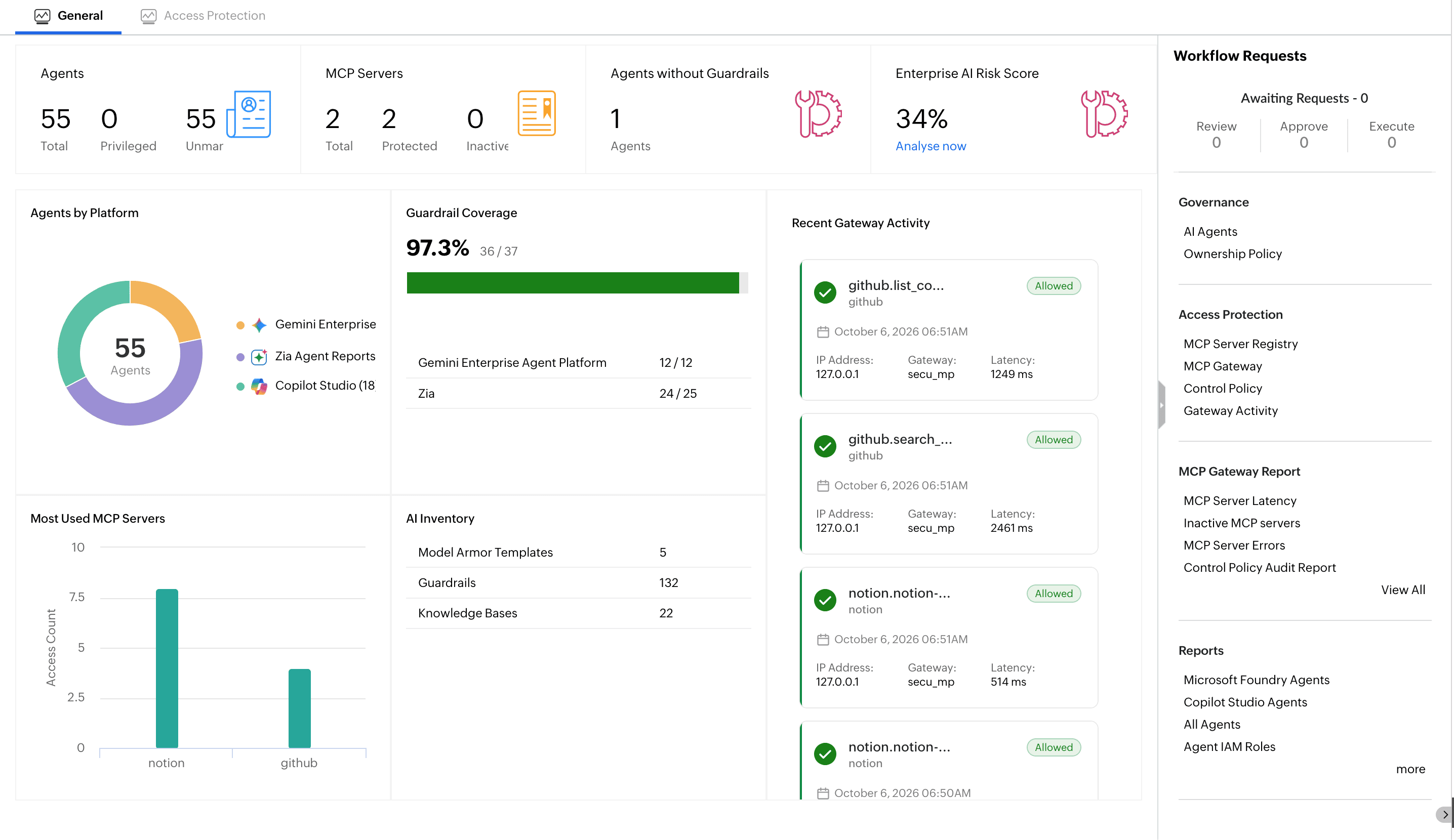Click Gemini Enterprise Agent Platform row

click(578, 363)
